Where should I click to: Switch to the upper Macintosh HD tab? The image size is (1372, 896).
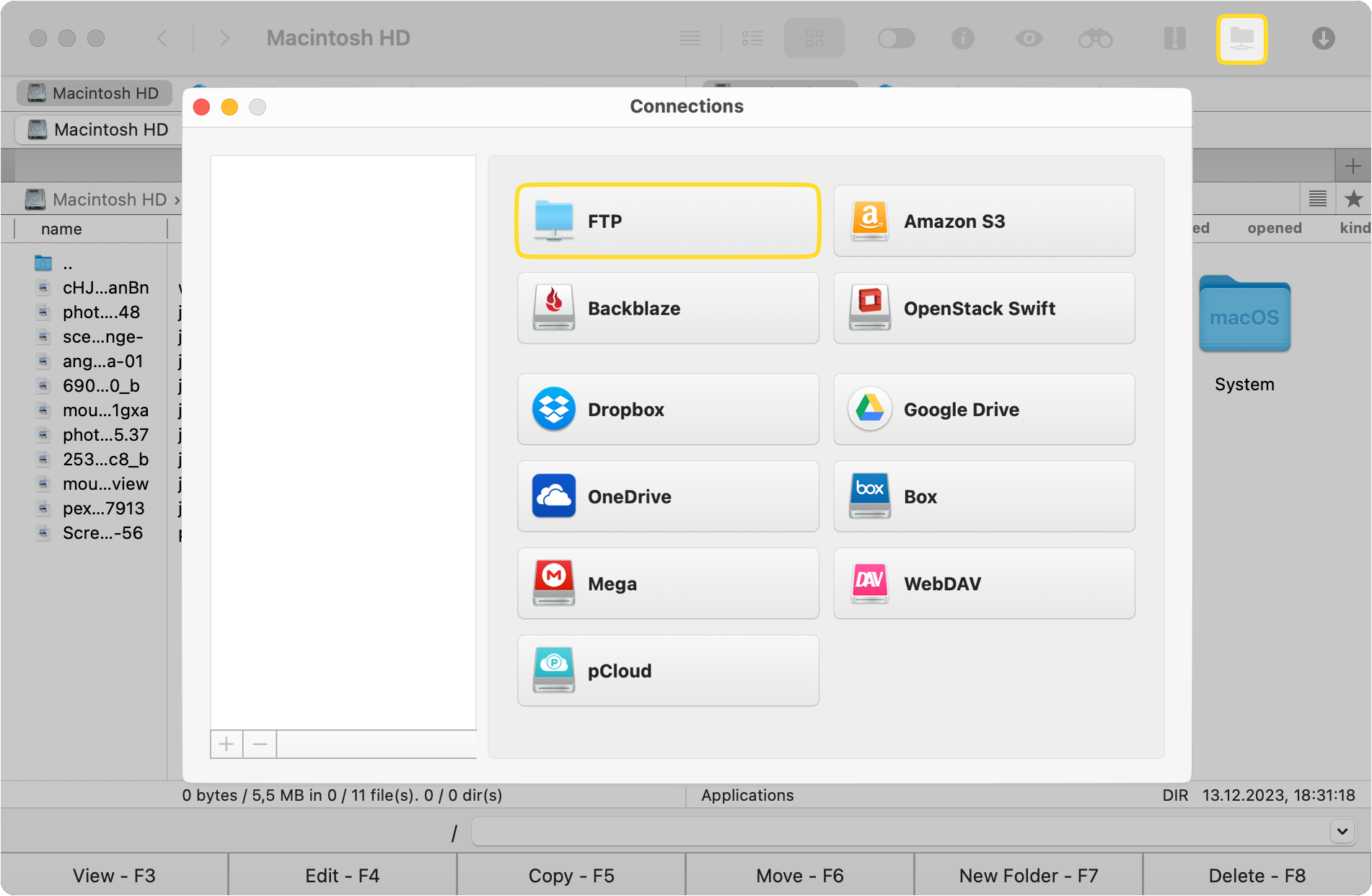(x=94, y=92)
